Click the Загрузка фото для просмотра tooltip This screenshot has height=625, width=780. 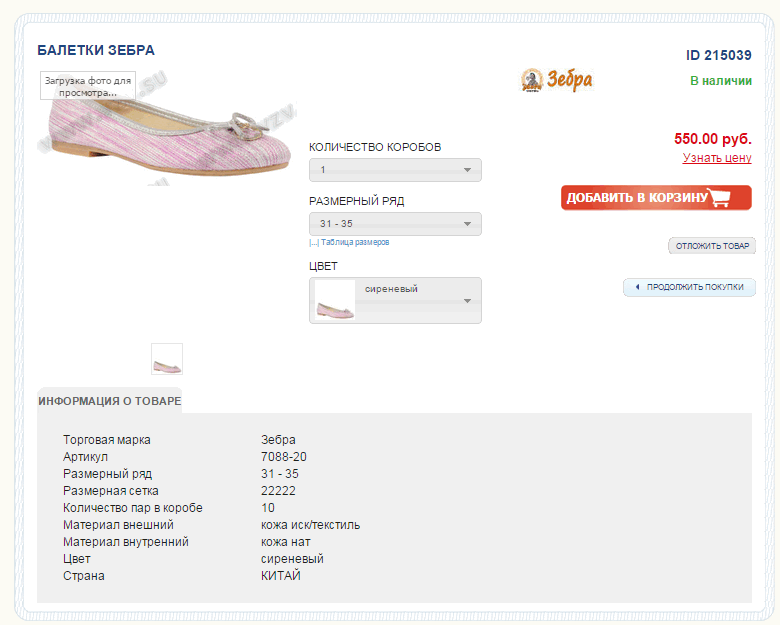[88, 86]
